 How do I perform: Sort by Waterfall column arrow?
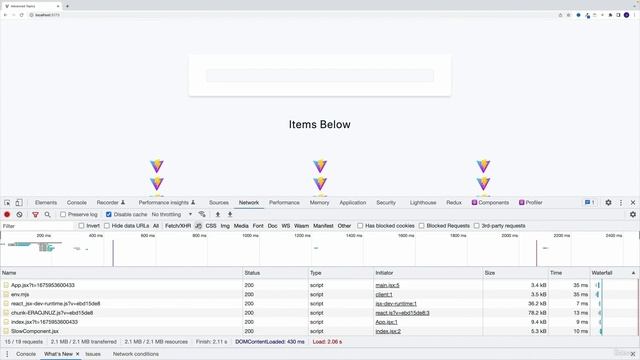[633, 273]
